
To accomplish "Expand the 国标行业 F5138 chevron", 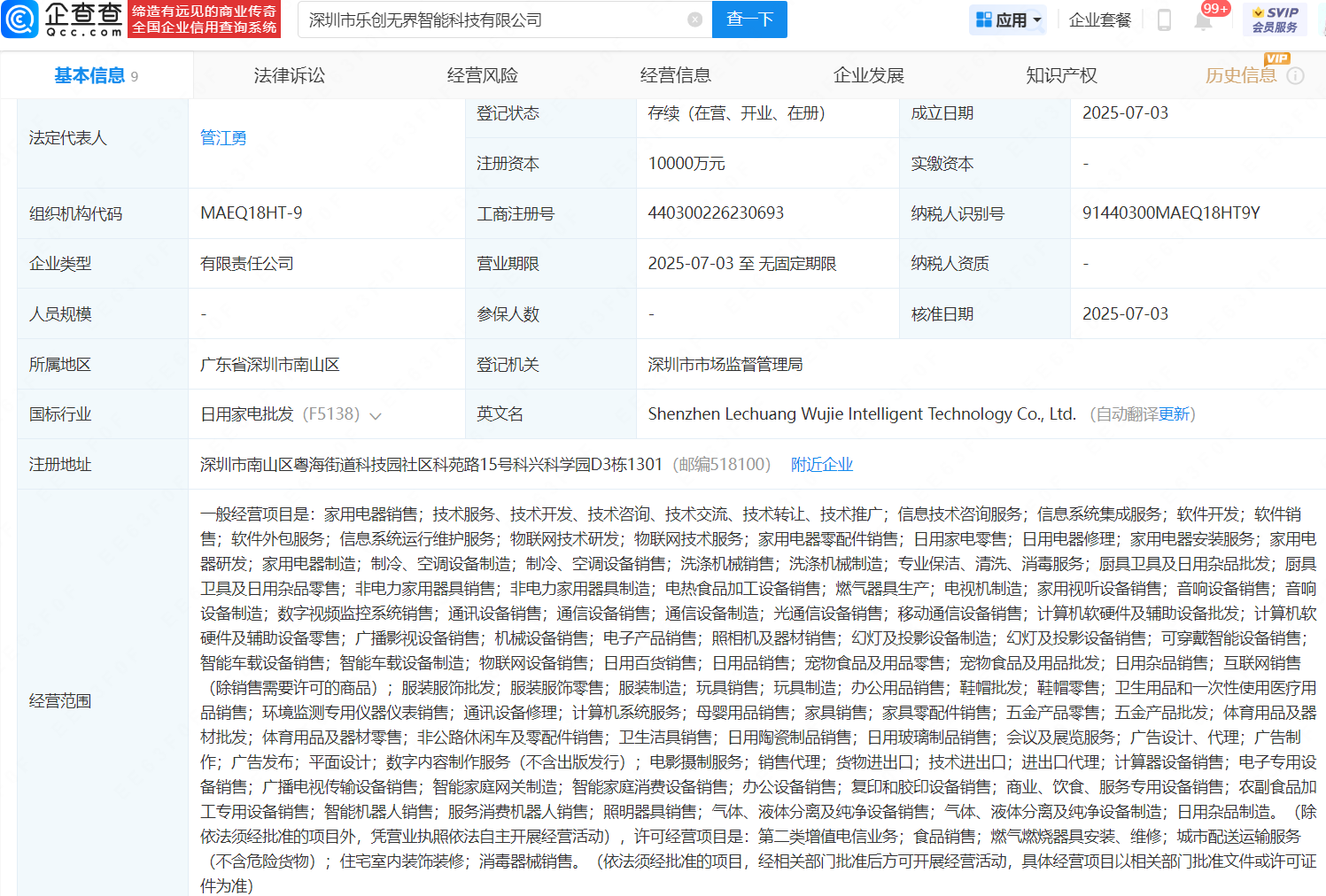I will point(376,415).
